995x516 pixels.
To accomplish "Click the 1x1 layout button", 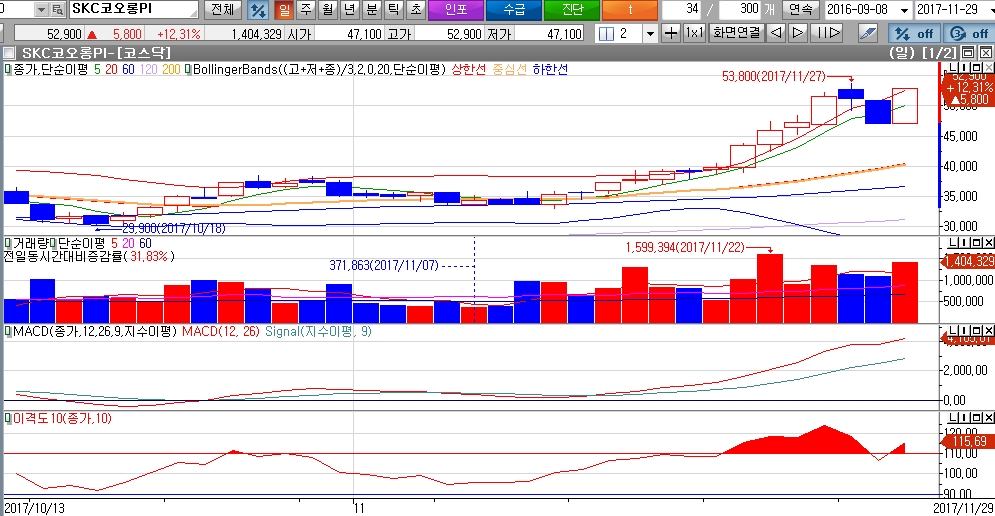I will click(x=694, y=33).
